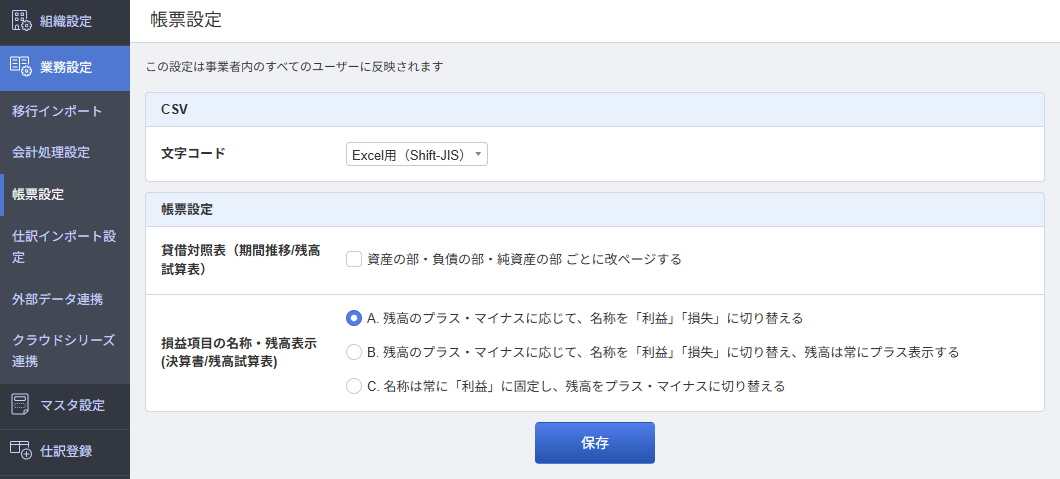Enable page break per 資産の部 section checkbox
This screenshot has width=1060, height=479.
click(354, 259)
